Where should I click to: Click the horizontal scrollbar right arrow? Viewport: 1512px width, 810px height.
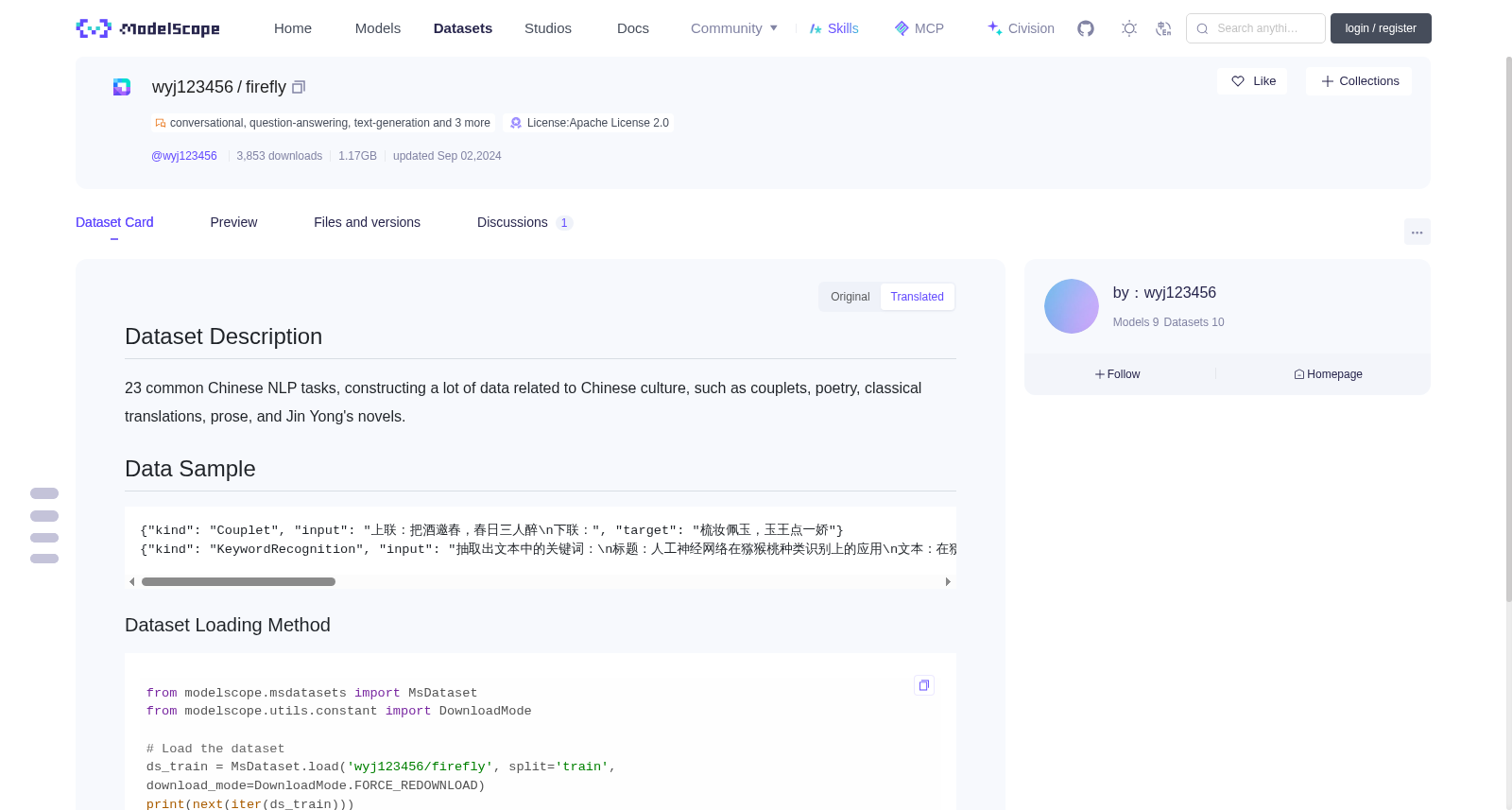coord(948,582)
